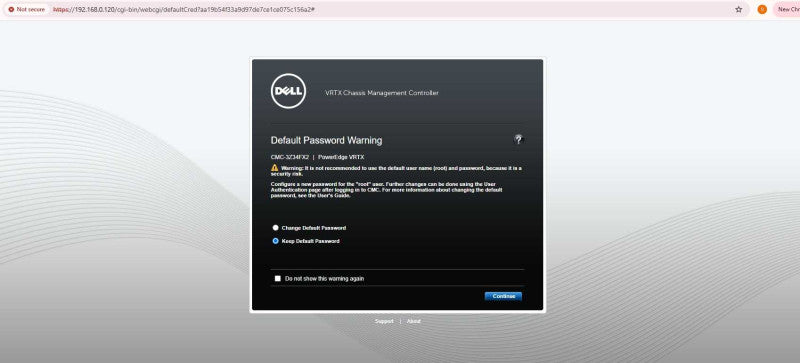800x363 pixels.
Task: Click the VRTX Chassis Management Controller title
Action: (382, 93)
